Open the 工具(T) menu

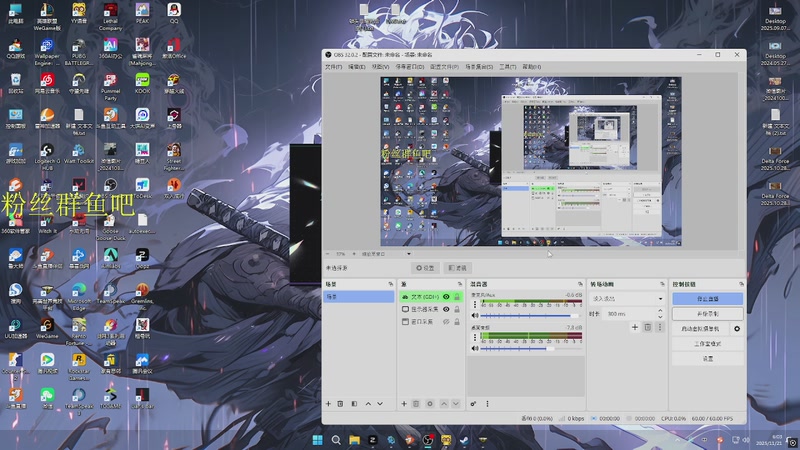508,67
